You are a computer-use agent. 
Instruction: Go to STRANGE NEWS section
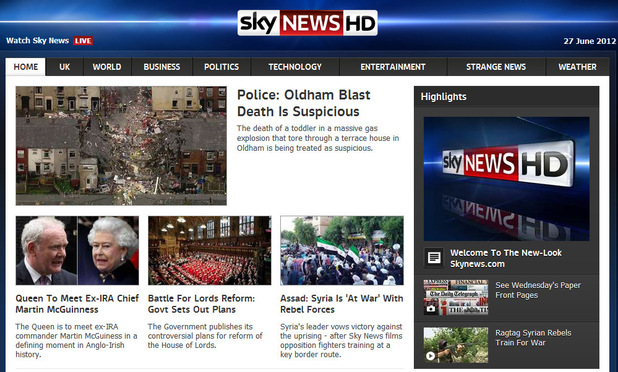pos(496,67)
